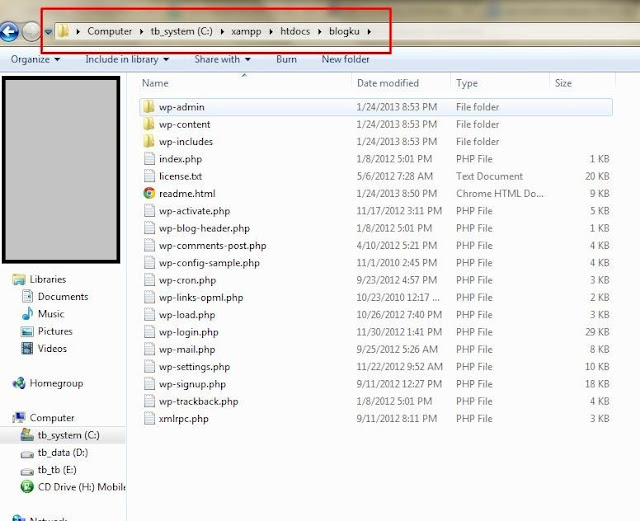This screenshot has height=521, width=640.
Task: Open the Organize menu
Action: point(35,59)
